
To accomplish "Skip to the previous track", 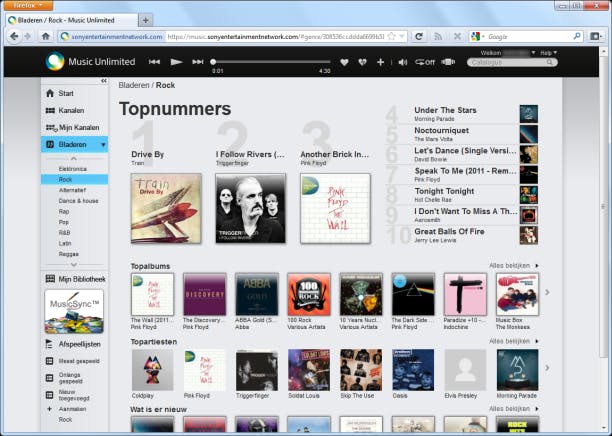I will (154, 62).
